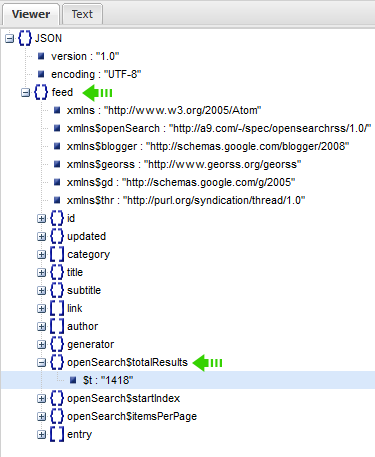
Task: Expand the id node
Action: 41,219
